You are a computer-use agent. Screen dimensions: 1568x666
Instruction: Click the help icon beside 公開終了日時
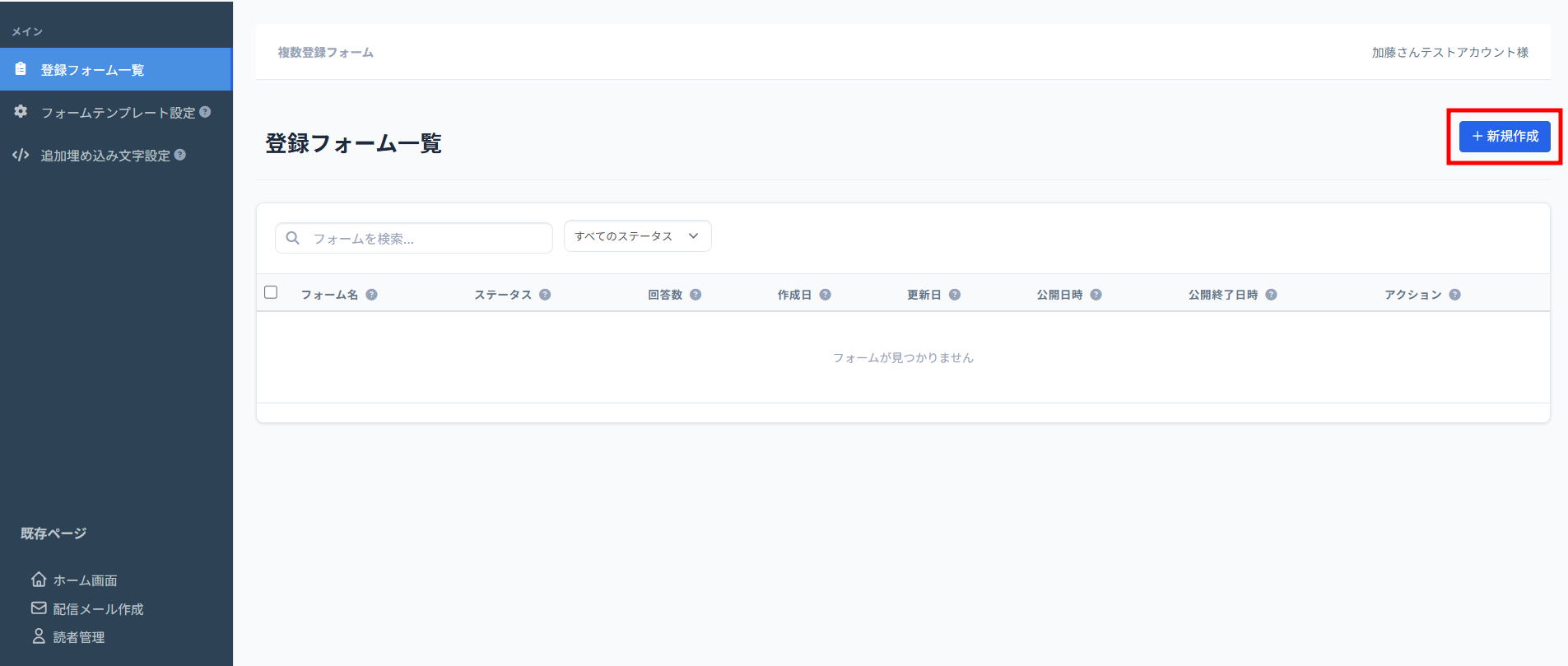(x=1271, y=295)
